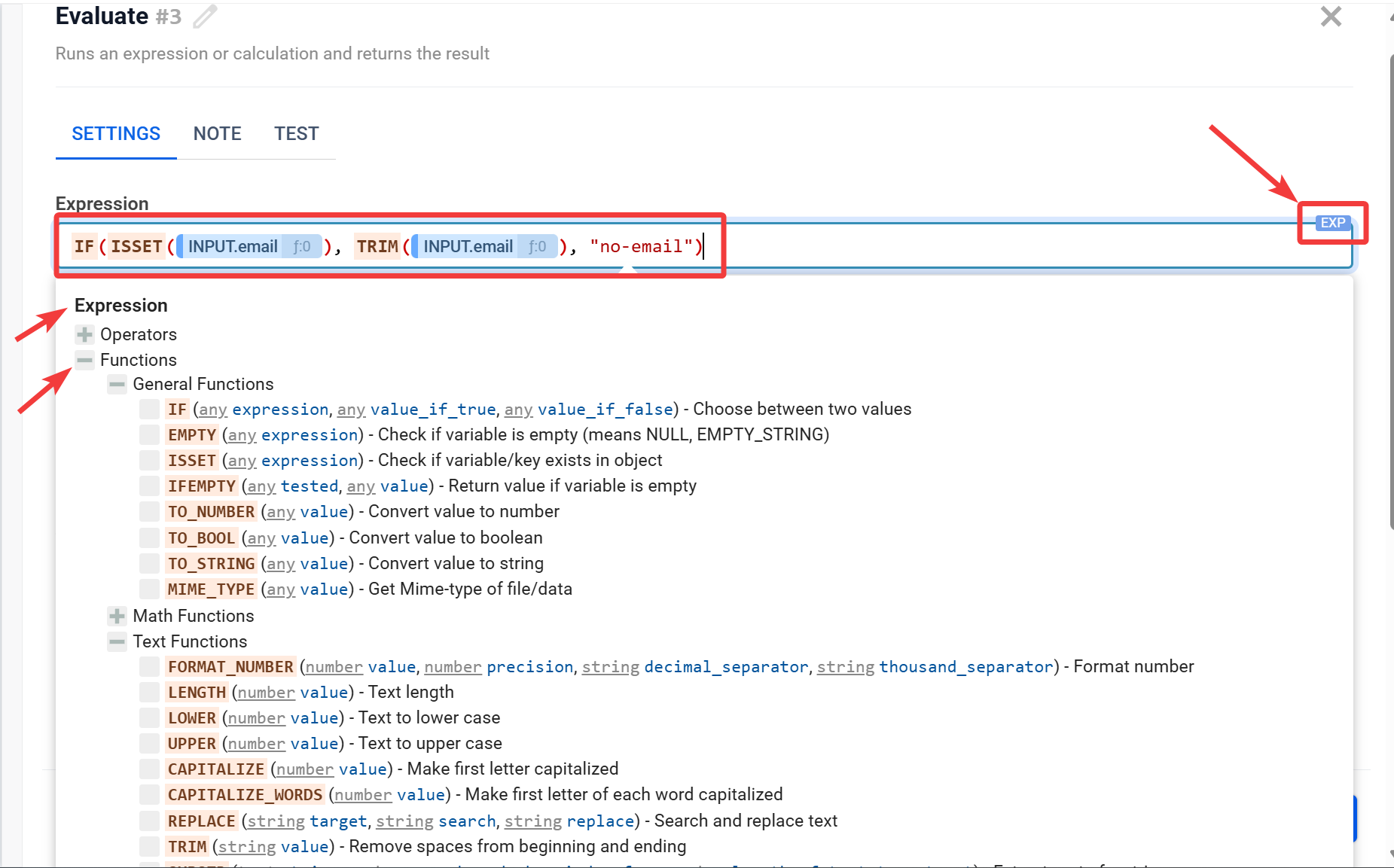Expand the Math Functions group
Viewport: 1394px width, 868px height.
pos(117,617)
